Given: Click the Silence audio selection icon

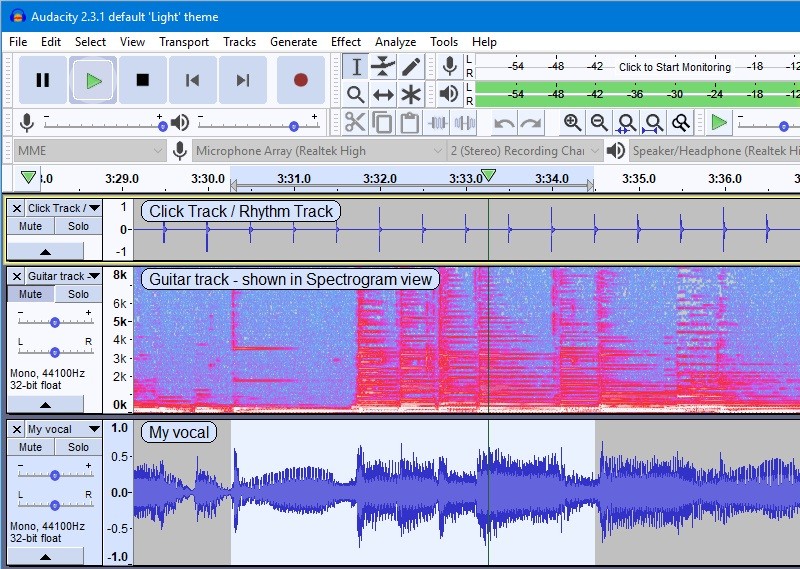Looking at the screenshot, I should click(x=464, y=122).
